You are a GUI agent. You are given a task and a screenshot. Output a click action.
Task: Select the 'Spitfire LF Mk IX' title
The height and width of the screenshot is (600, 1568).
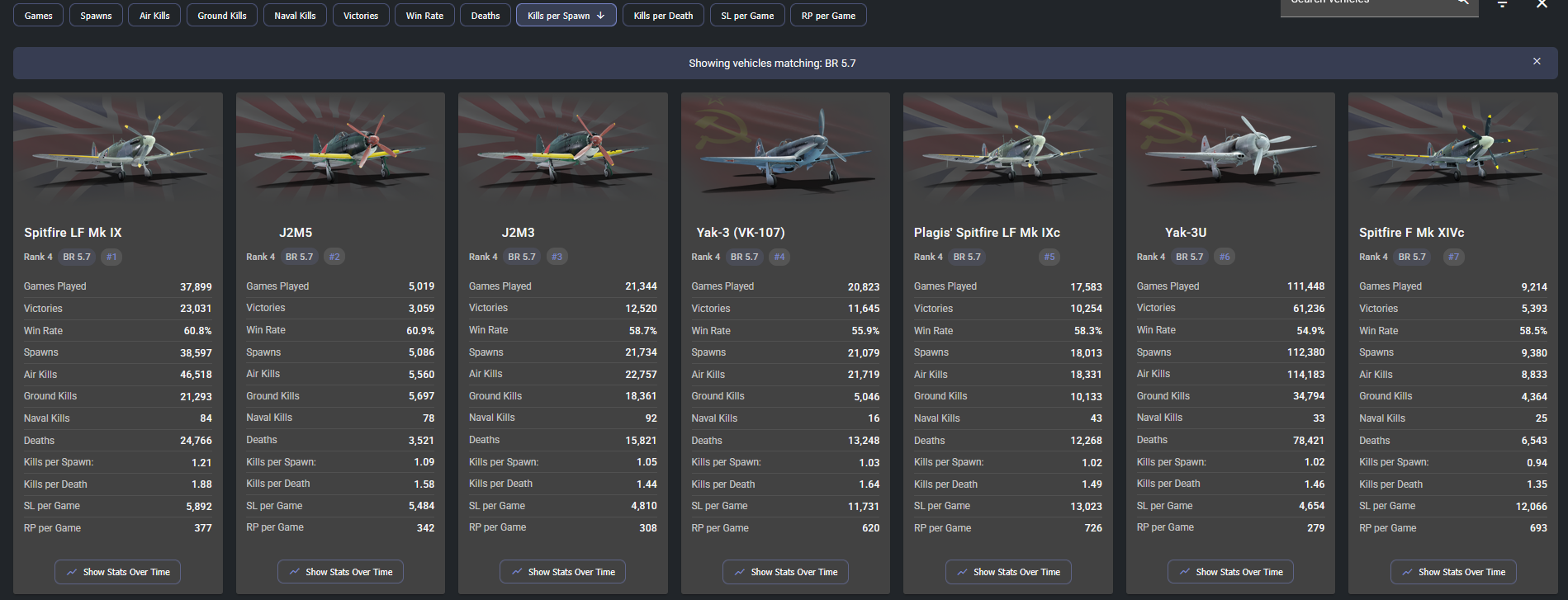73,233
